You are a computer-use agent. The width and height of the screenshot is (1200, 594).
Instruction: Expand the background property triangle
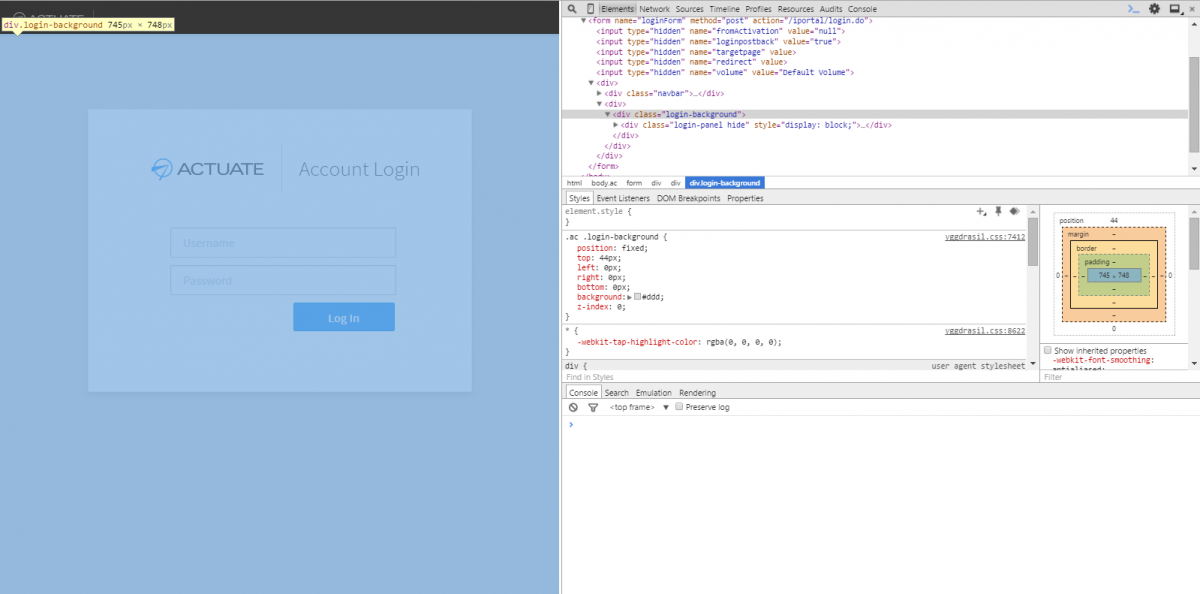[629, 297]
